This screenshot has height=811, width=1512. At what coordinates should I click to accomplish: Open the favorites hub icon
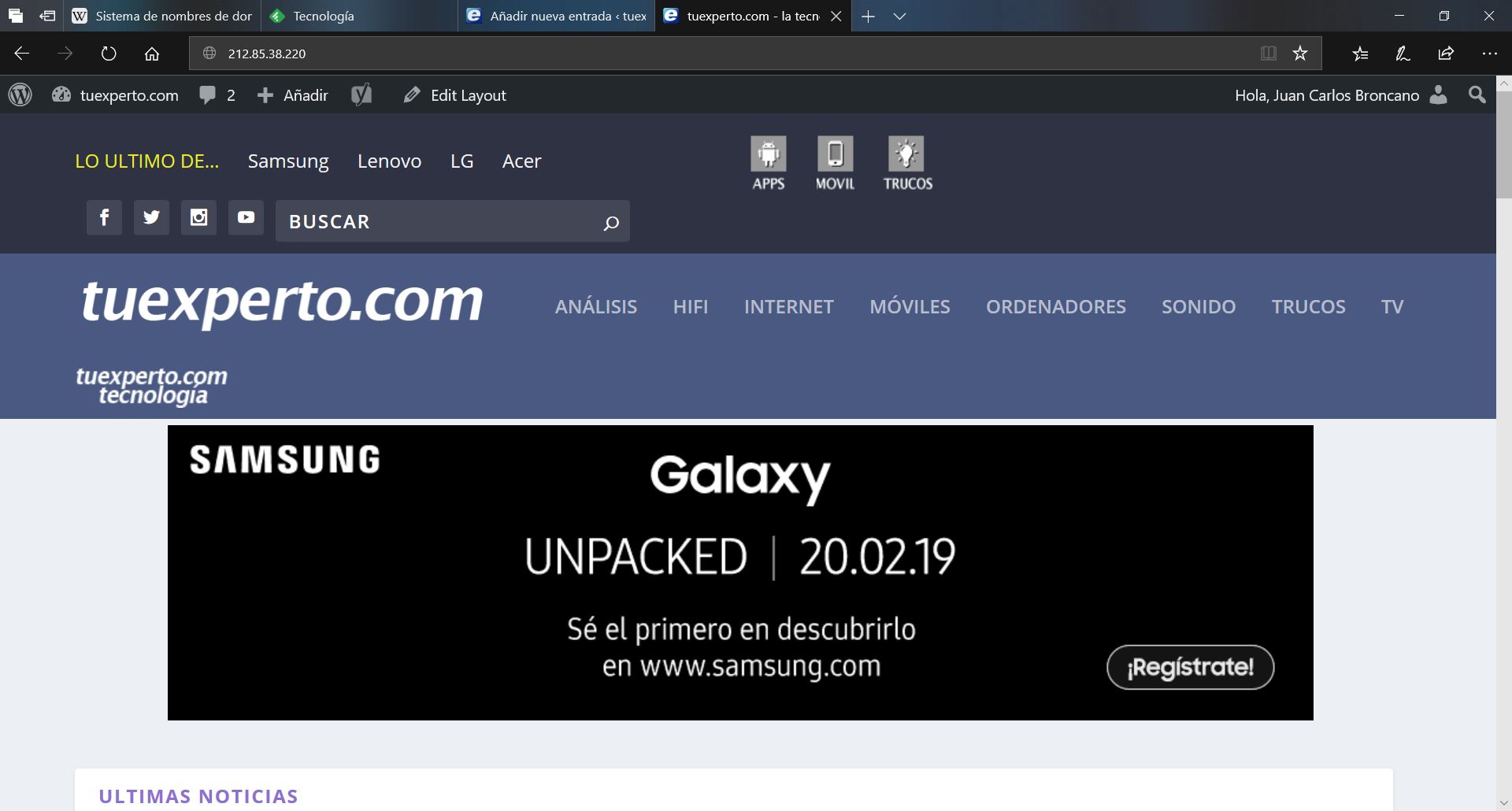(1360, 54)
